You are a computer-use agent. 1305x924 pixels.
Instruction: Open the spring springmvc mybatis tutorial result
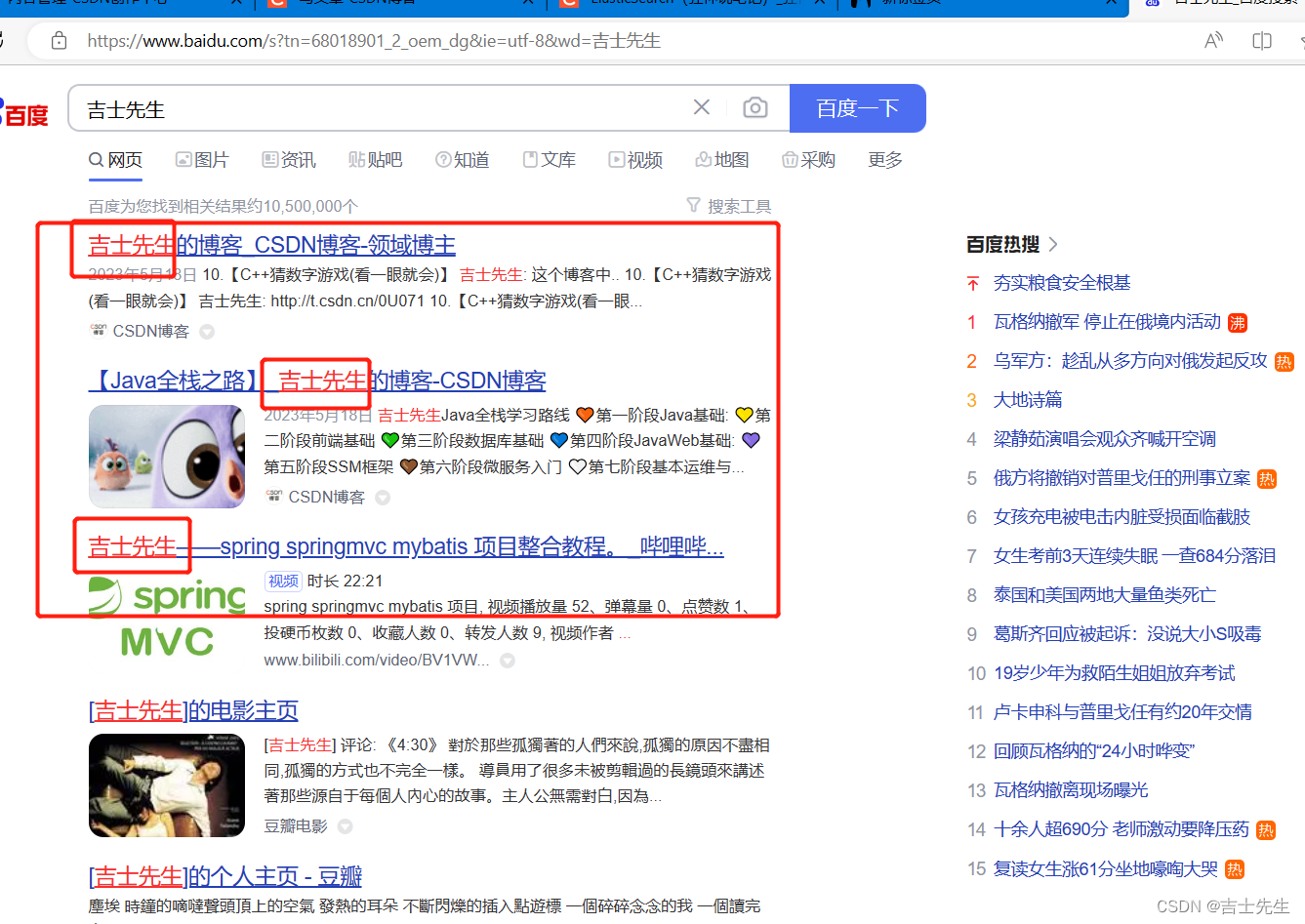(406, 546)
